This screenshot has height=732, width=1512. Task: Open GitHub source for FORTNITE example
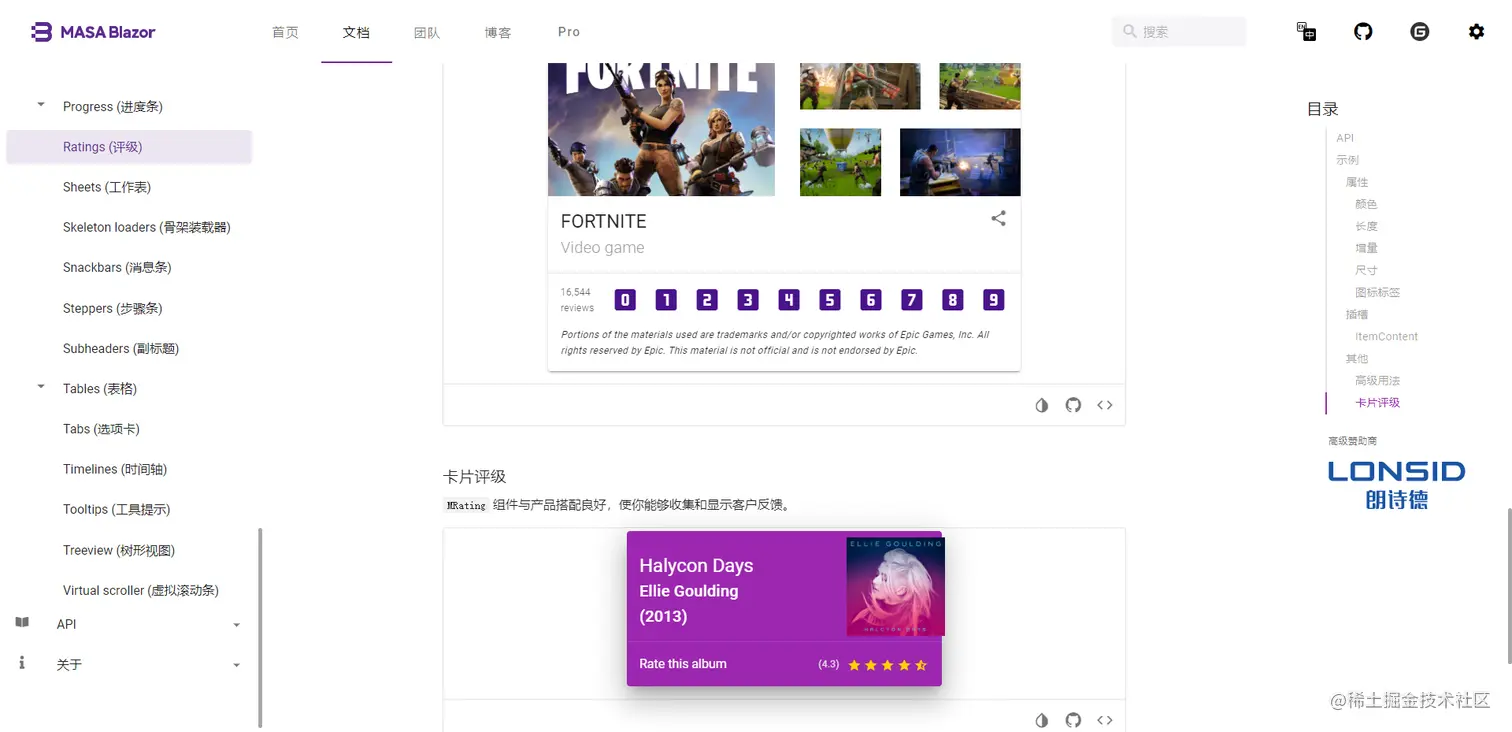point(1073,405)
